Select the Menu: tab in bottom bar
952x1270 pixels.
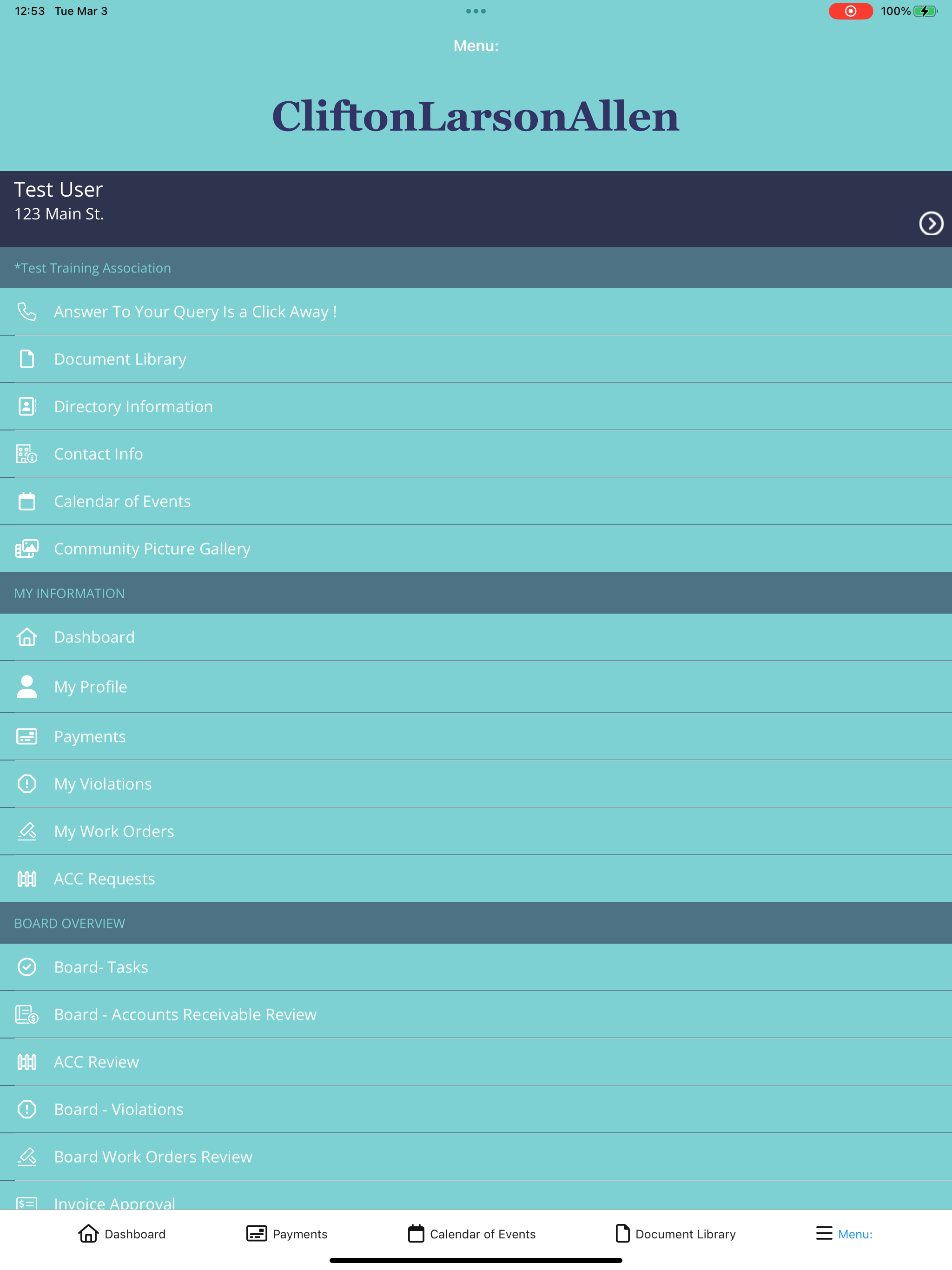844,1233
